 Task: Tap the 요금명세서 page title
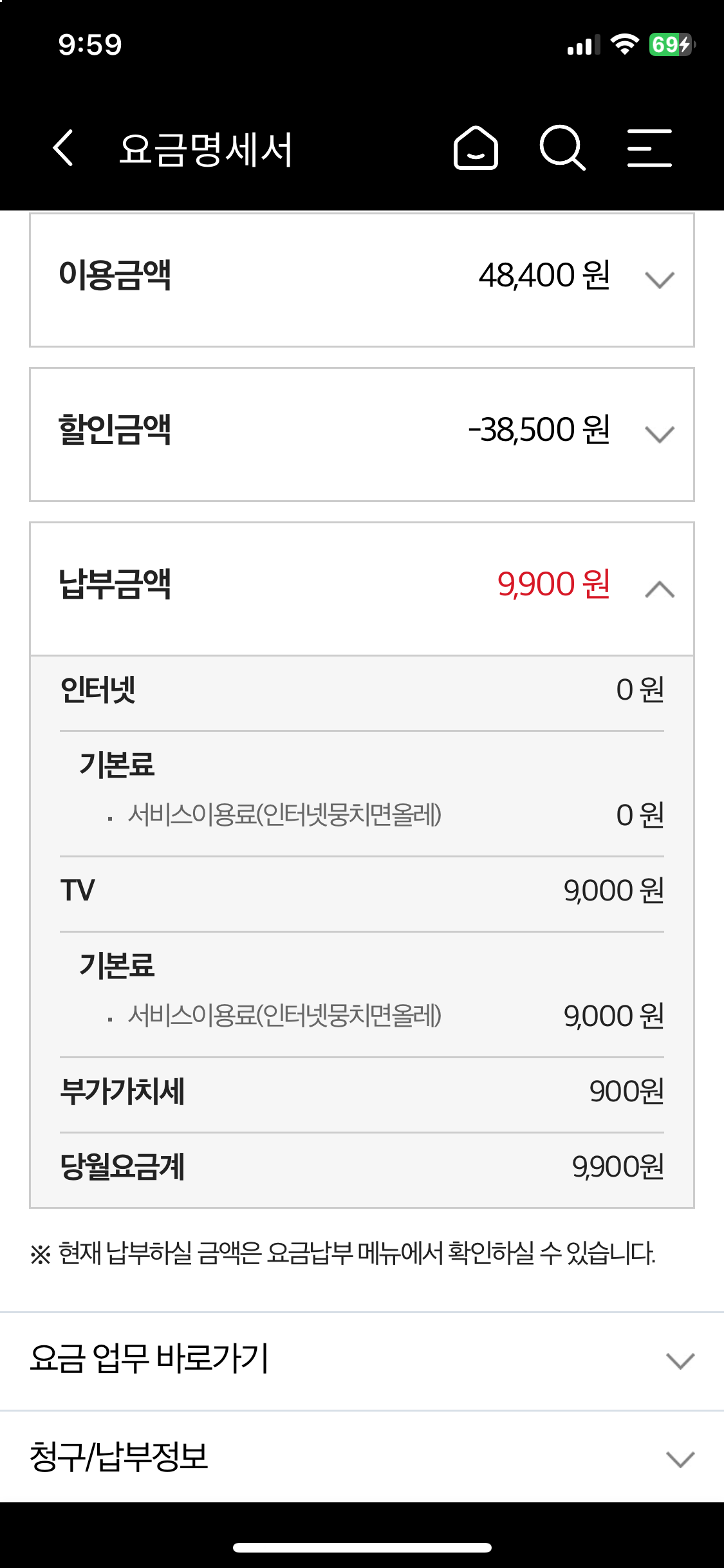206,149
